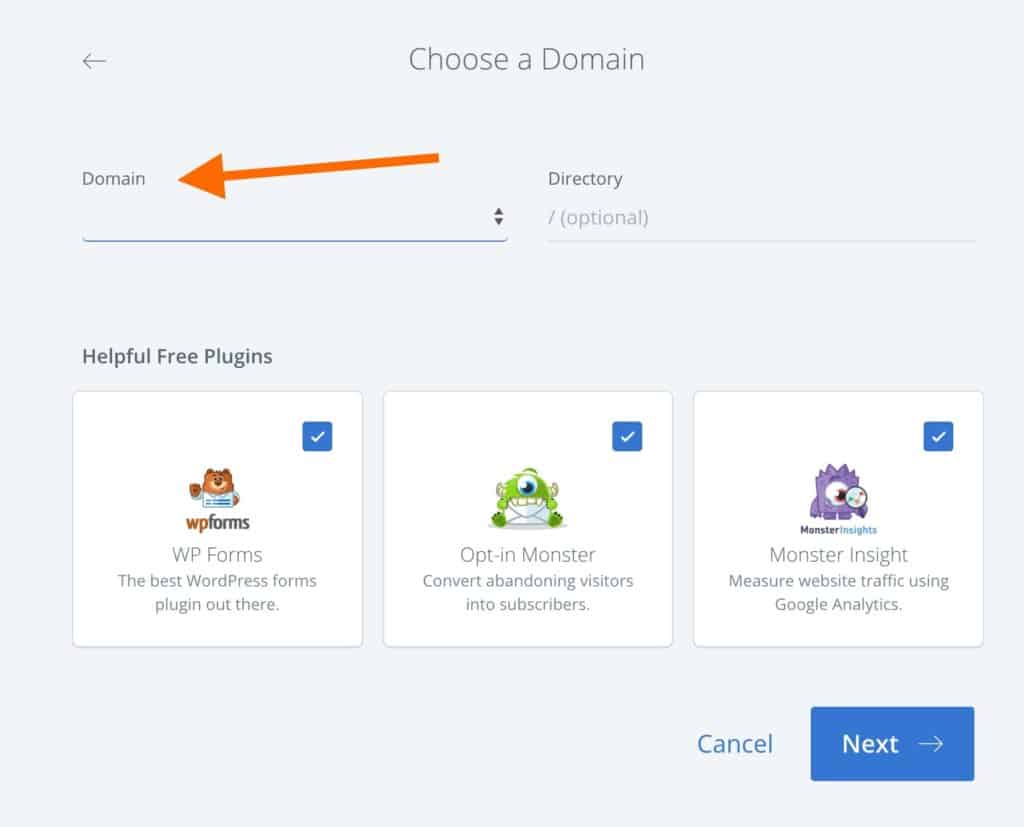Click the 'Directory' field label

pos(585,179)
